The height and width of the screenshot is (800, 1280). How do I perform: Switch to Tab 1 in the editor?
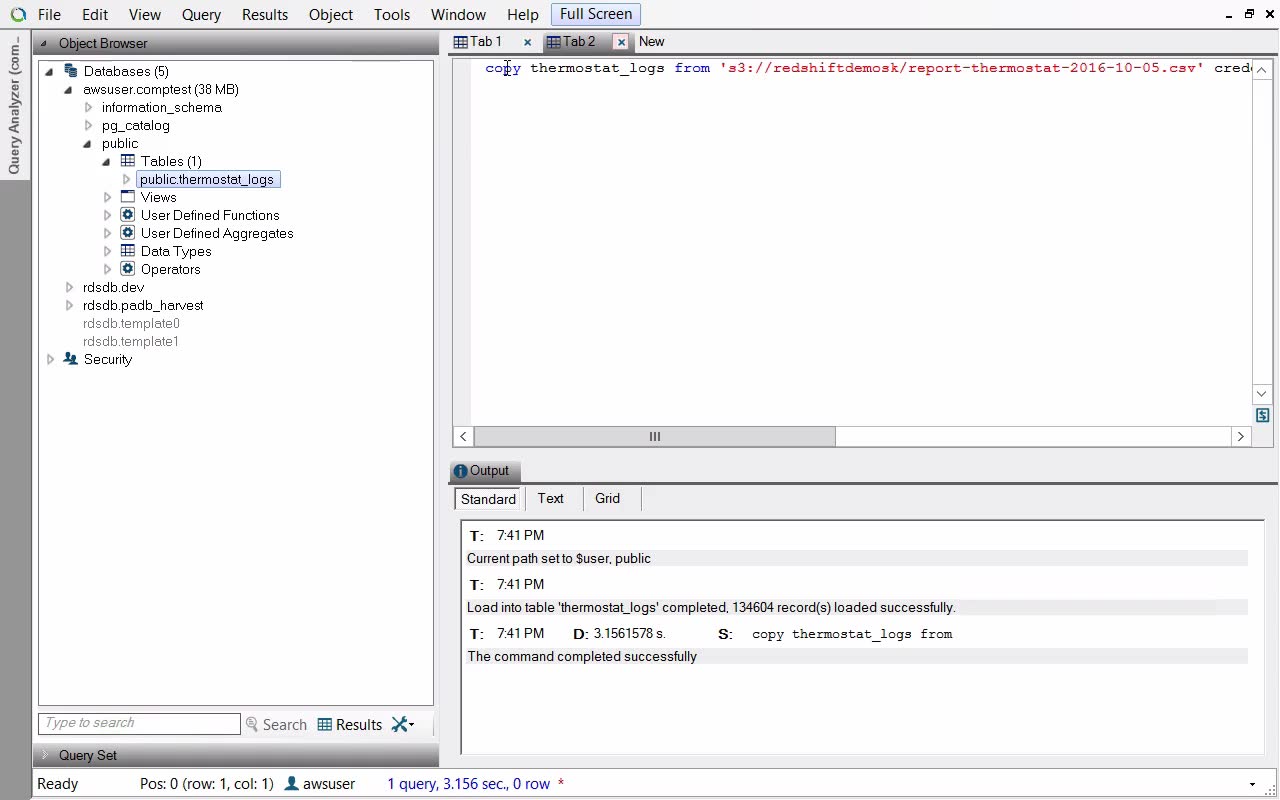click(x=485, y=42)
